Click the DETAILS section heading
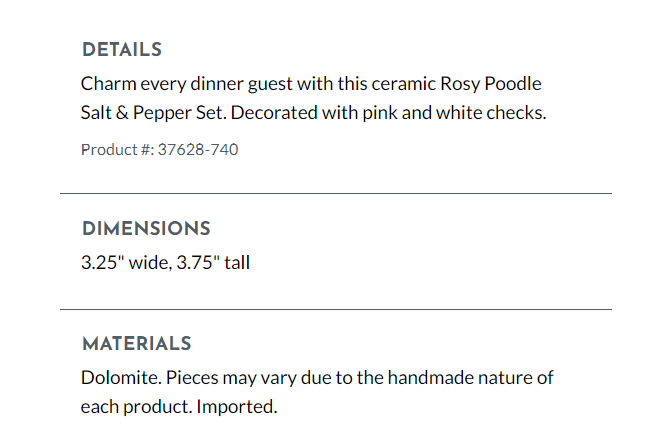The height and width of the screenshot is (429, 661). (x=121, y=50)
